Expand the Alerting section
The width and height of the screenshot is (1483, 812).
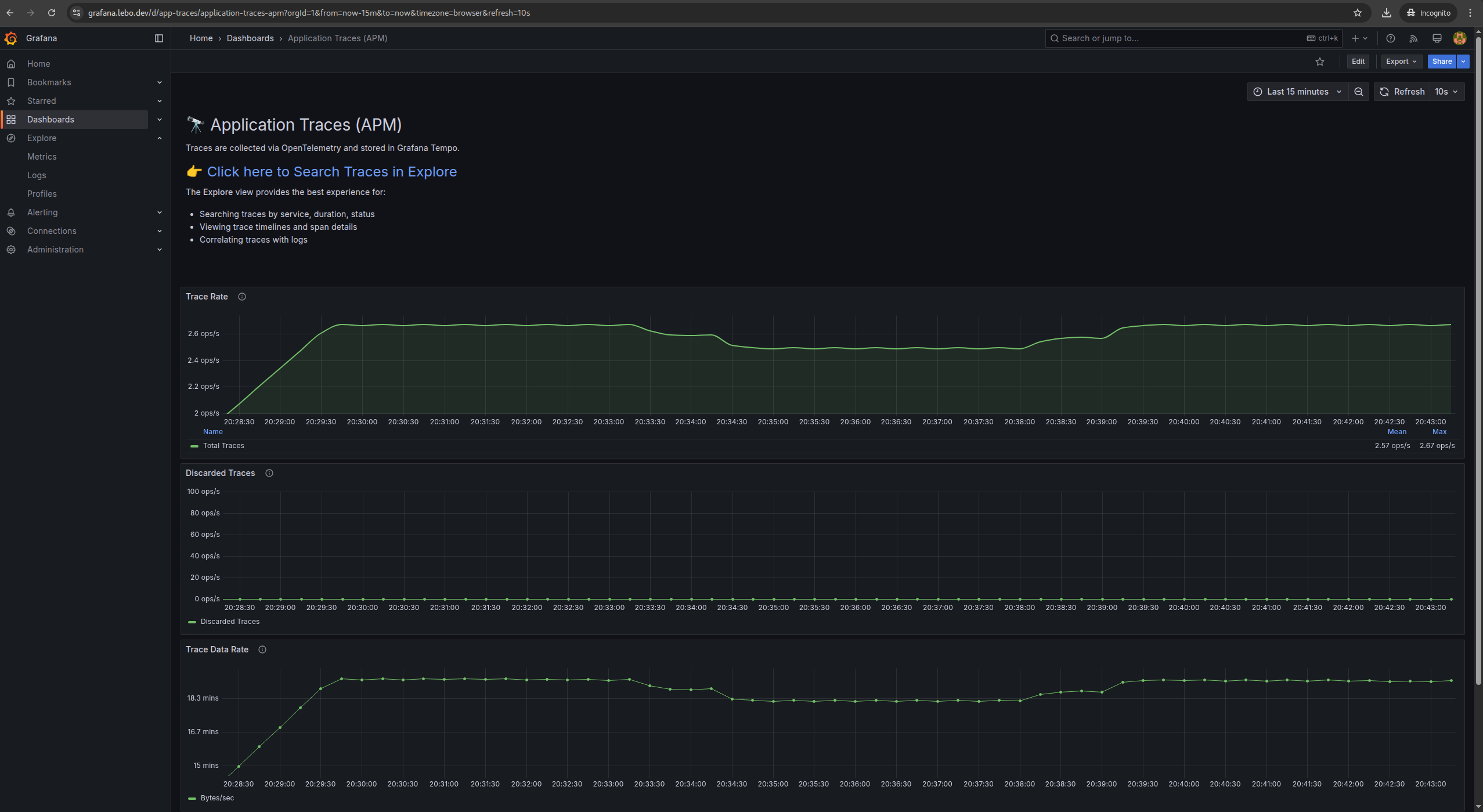coord(160,212)
